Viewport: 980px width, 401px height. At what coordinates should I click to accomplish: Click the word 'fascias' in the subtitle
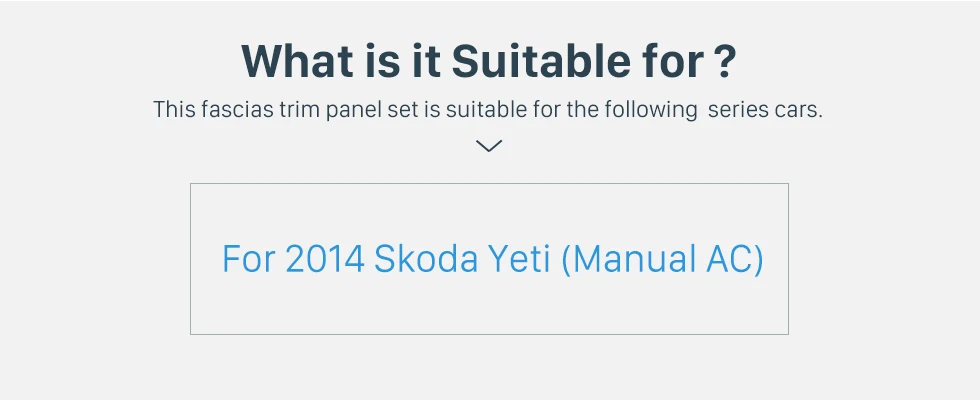(238, 110)
